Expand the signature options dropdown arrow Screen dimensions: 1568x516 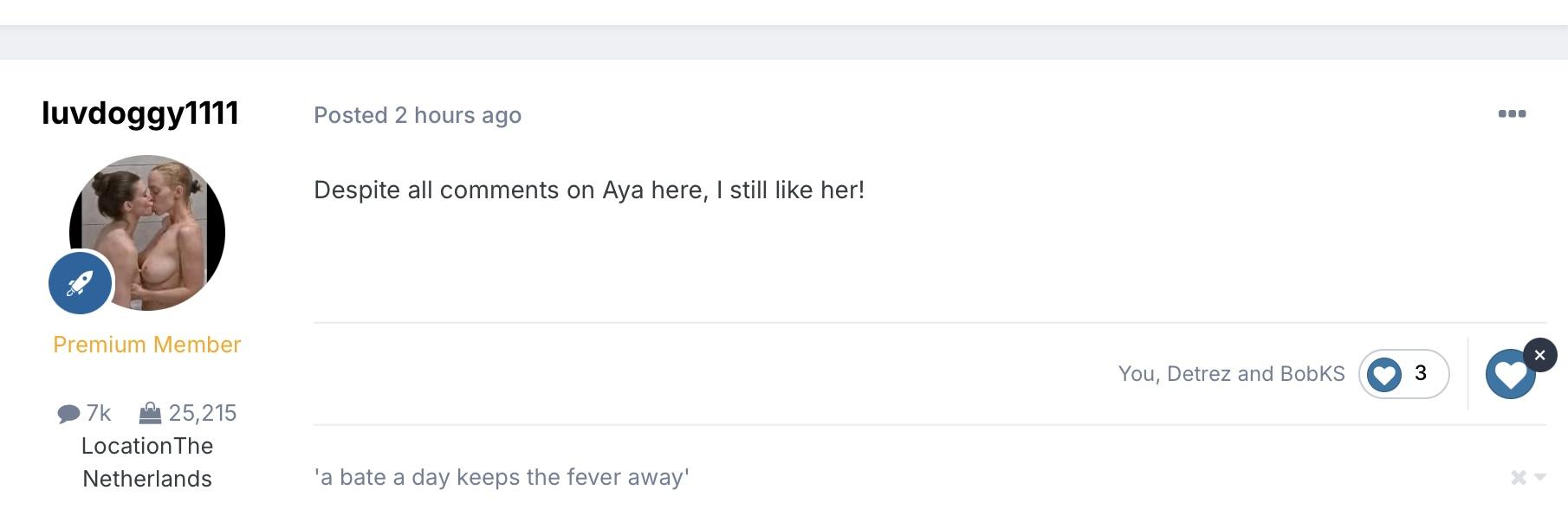pos(1539,477)
